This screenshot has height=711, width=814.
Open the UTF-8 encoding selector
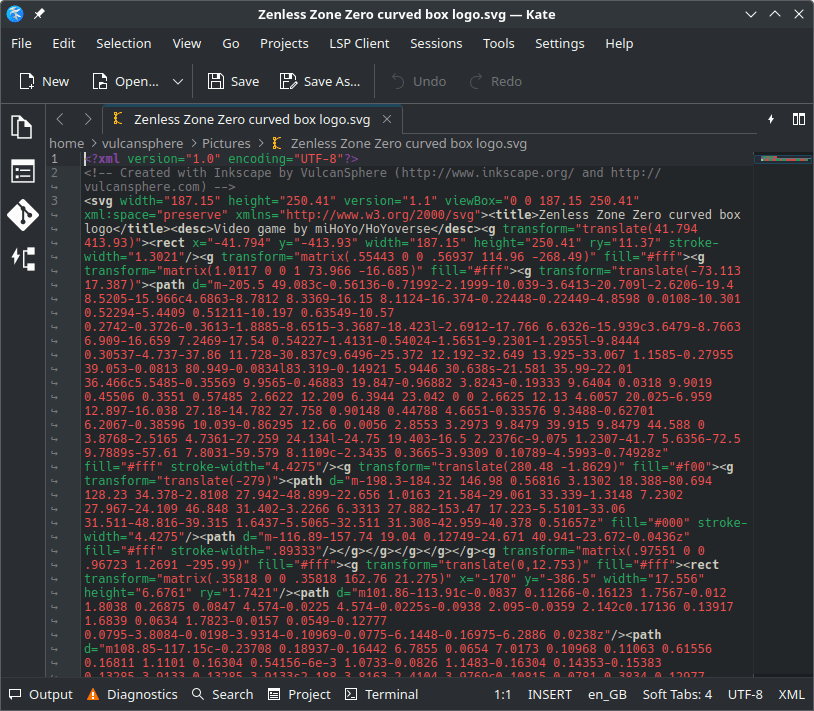point(743,694)
